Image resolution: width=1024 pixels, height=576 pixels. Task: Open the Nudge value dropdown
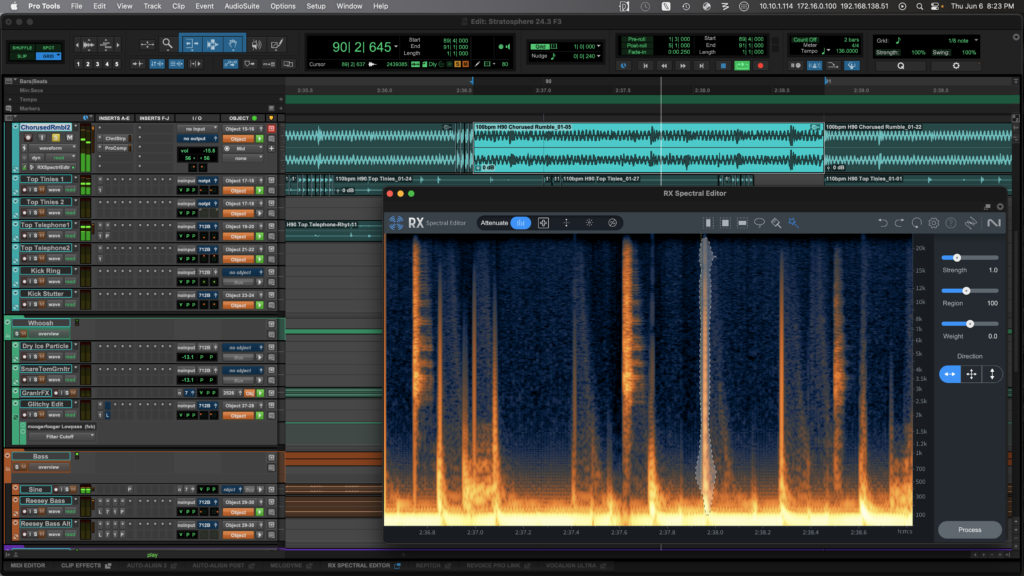(x=599, y=56)
